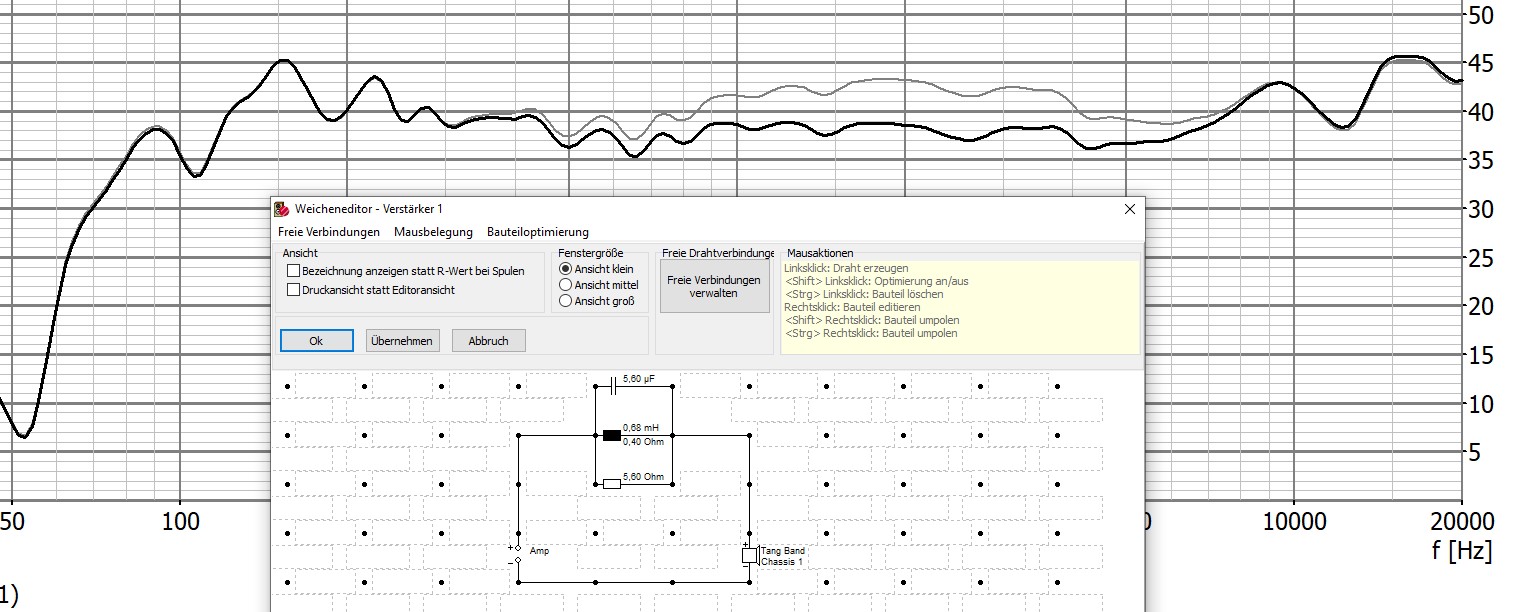Click the Tang Band Chassis 1 label

click(783, 556)
